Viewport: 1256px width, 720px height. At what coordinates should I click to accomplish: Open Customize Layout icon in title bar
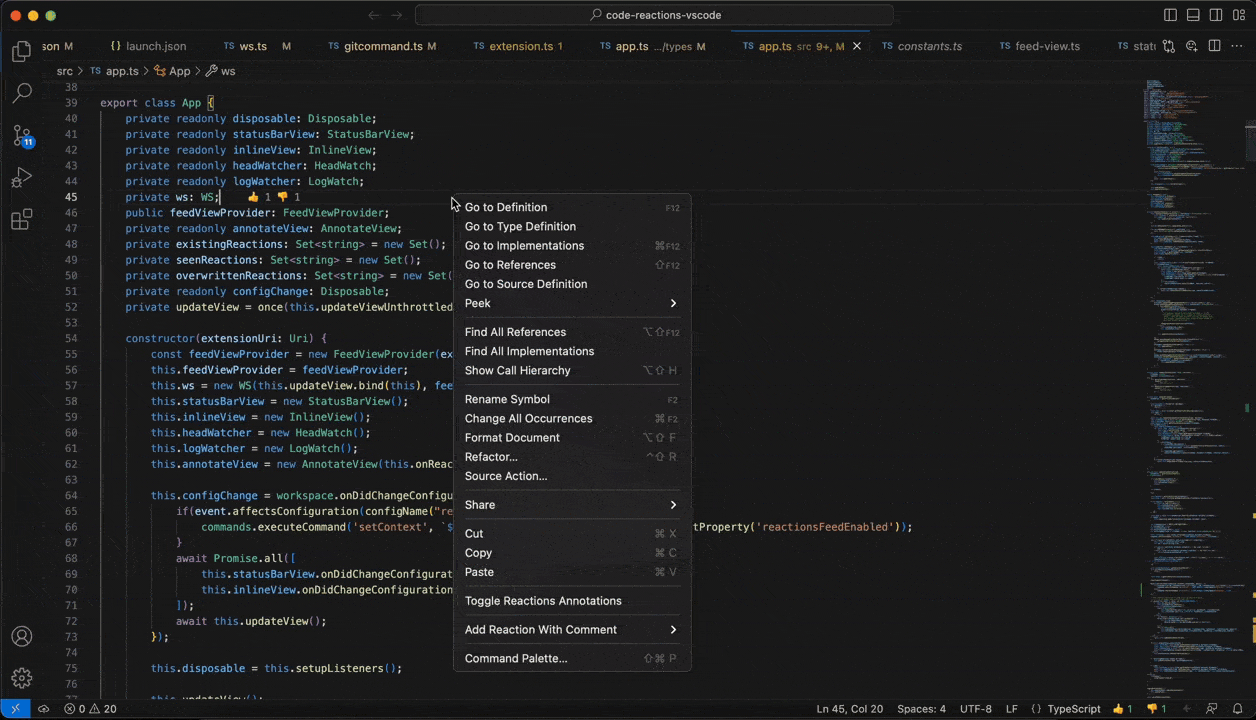(1239, 15)
